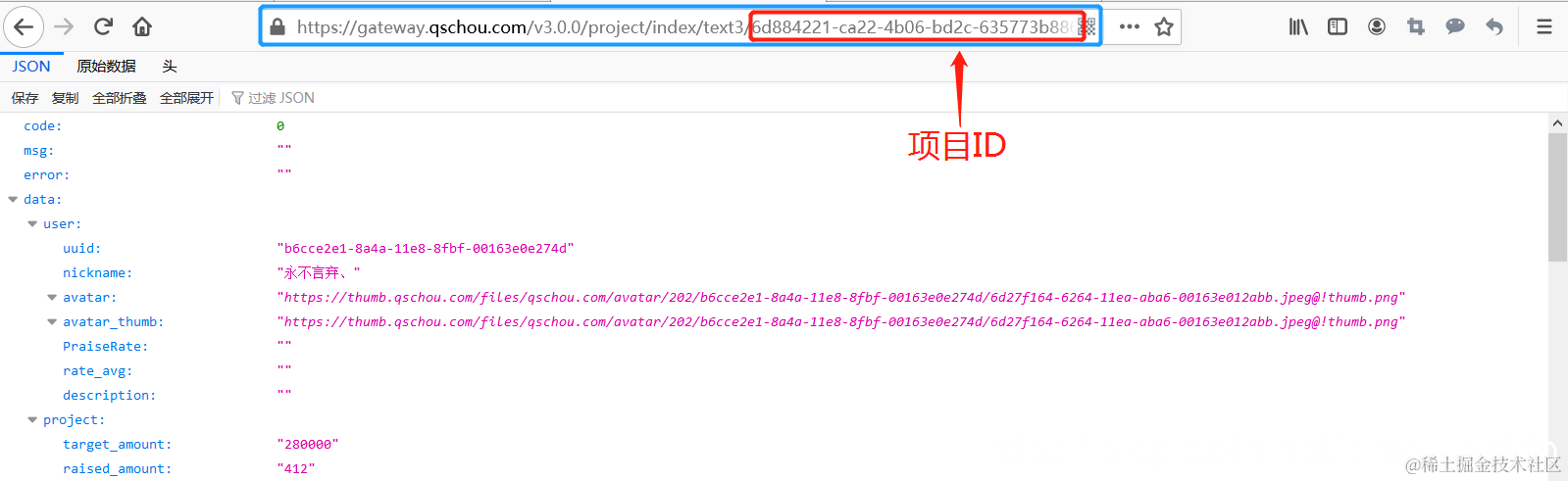Click the 复制 copy button
The width and height of the screenshot is (1568, 481).
(x=65, y=98)
